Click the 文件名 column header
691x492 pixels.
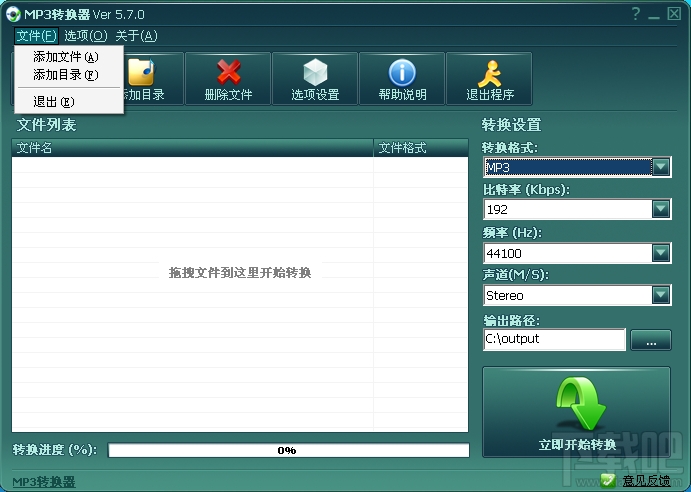point(192,148)
